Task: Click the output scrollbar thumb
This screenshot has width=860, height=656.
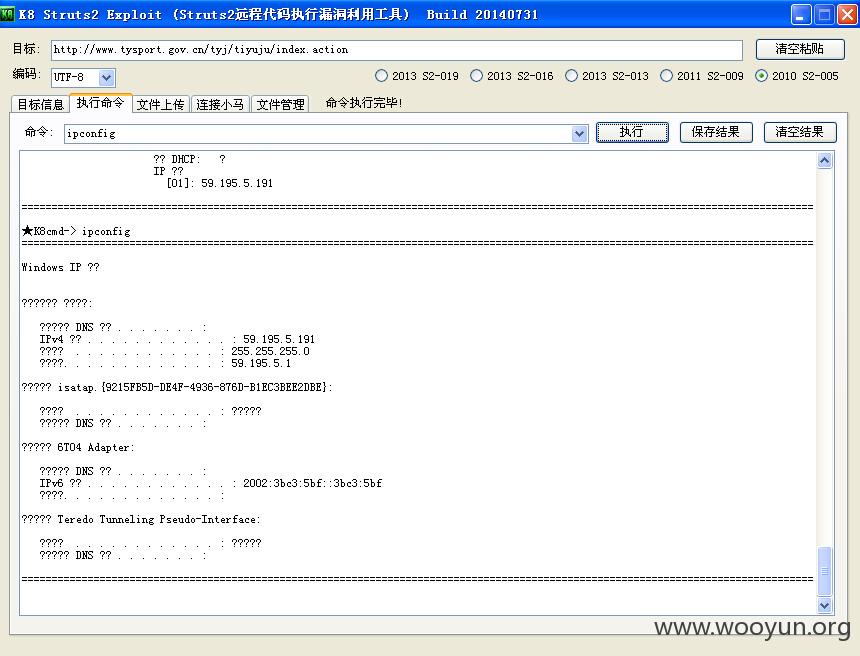Action: [824, 571]
